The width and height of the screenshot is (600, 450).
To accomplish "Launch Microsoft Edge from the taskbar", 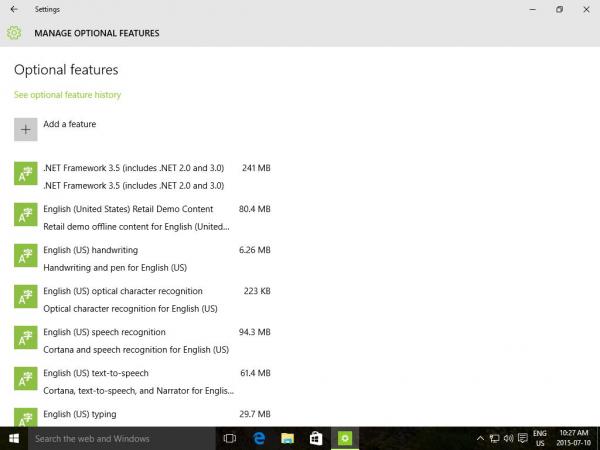I will [258, 438].
